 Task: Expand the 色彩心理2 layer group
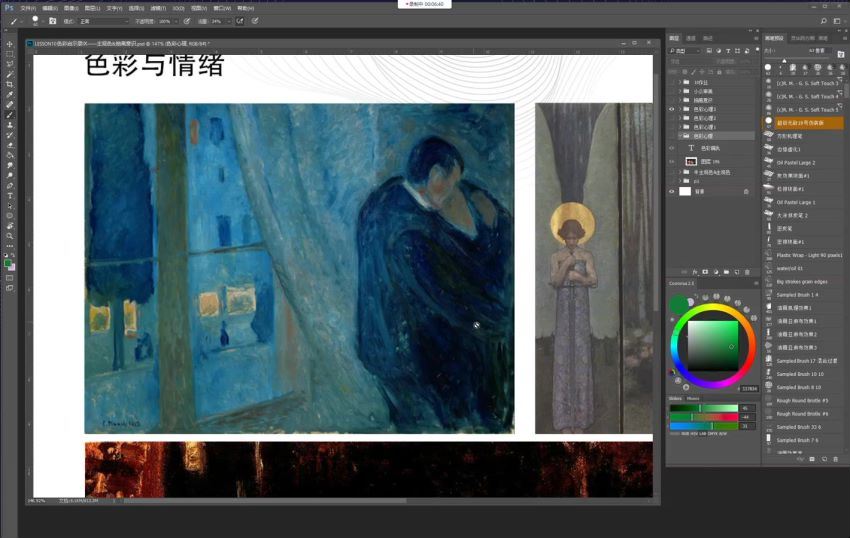(x=680, y=118)
